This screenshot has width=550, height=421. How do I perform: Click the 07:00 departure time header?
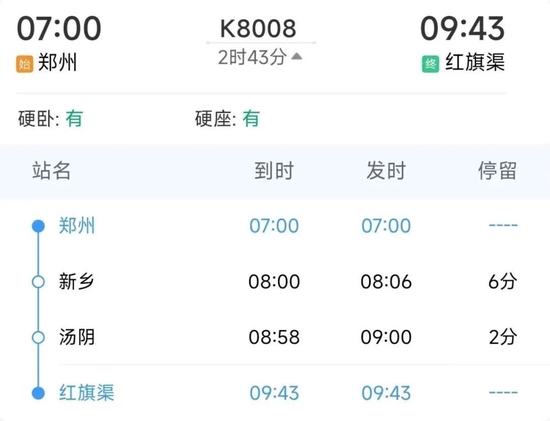[59, 28]
